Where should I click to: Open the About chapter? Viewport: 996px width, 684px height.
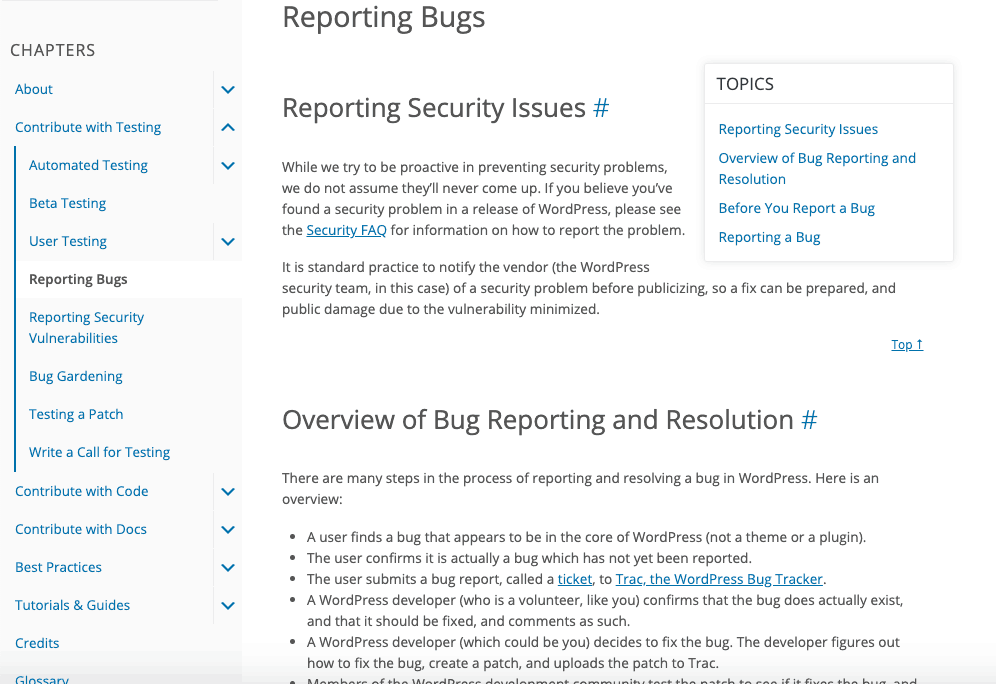[x=34, y=90]
